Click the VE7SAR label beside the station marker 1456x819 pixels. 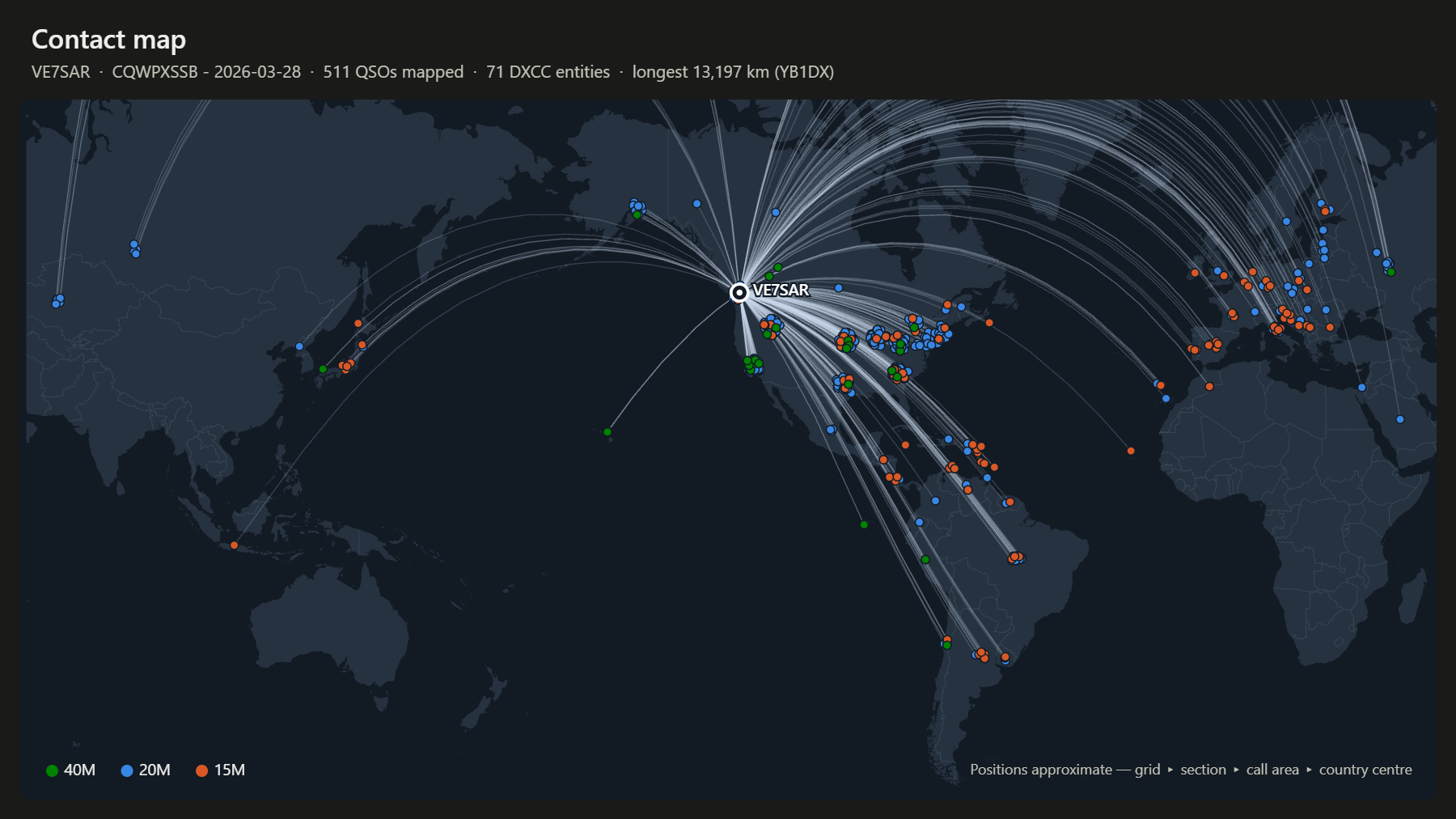click(x=781, y=290)
